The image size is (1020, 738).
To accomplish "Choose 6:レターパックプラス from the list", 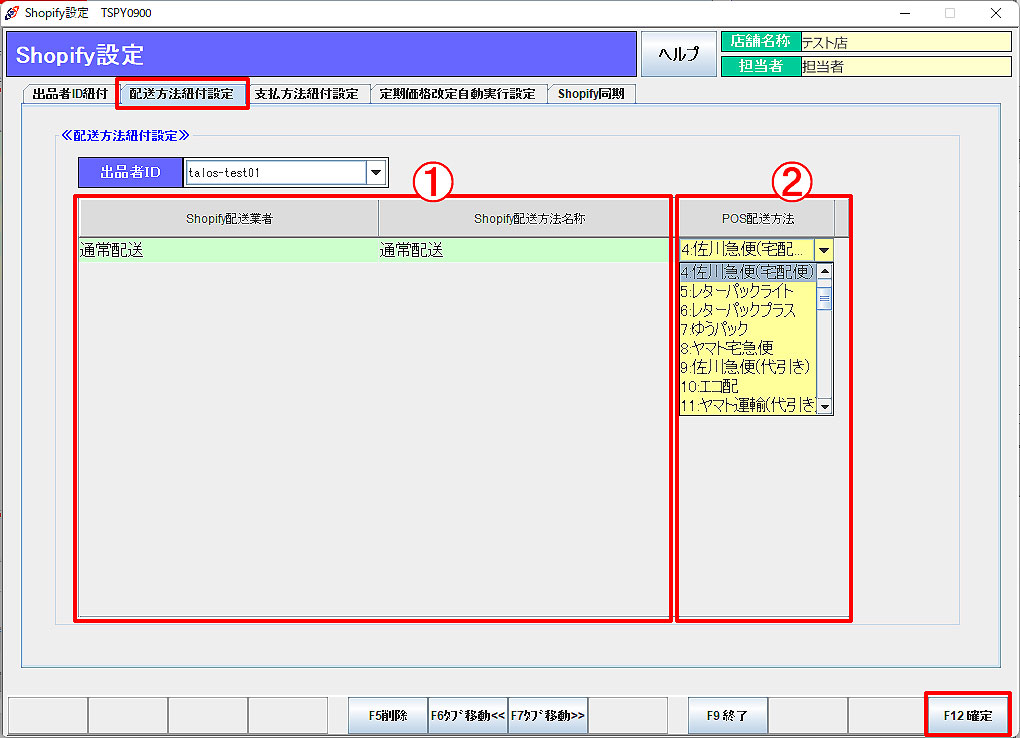I will (x=748, y=310).
